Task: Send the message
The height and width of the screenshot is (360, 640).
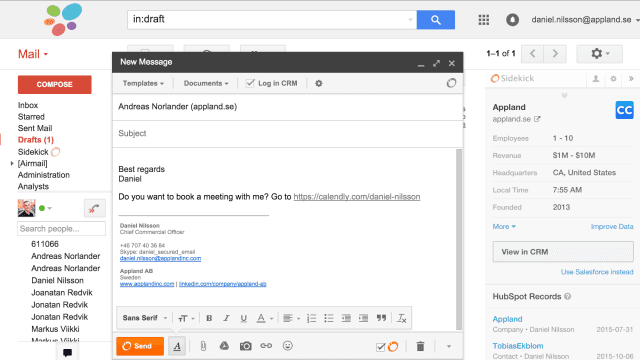Action: pos(140,346)
